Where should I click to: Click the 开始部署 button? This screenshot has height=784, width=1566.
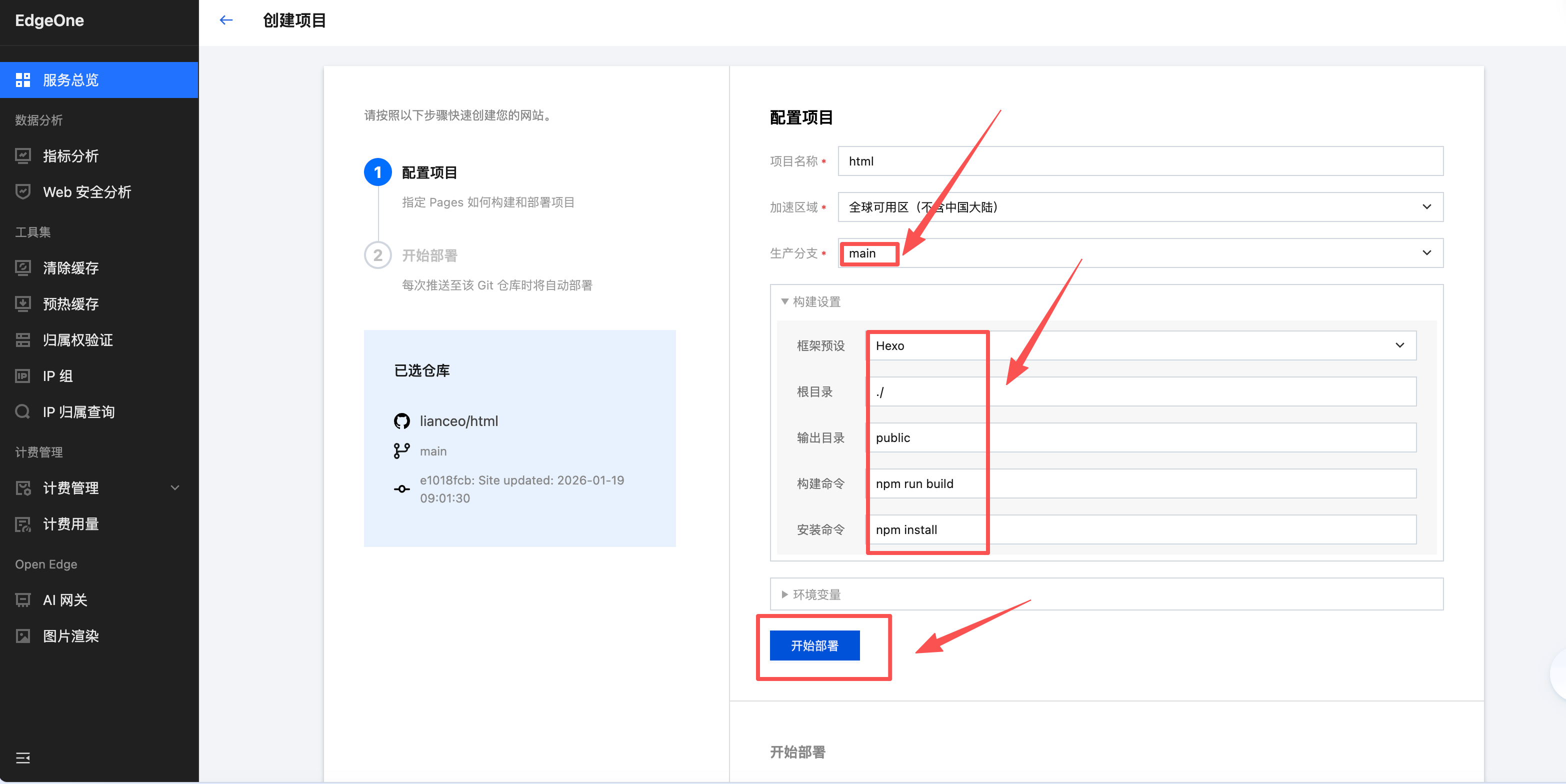coord(814,645)
